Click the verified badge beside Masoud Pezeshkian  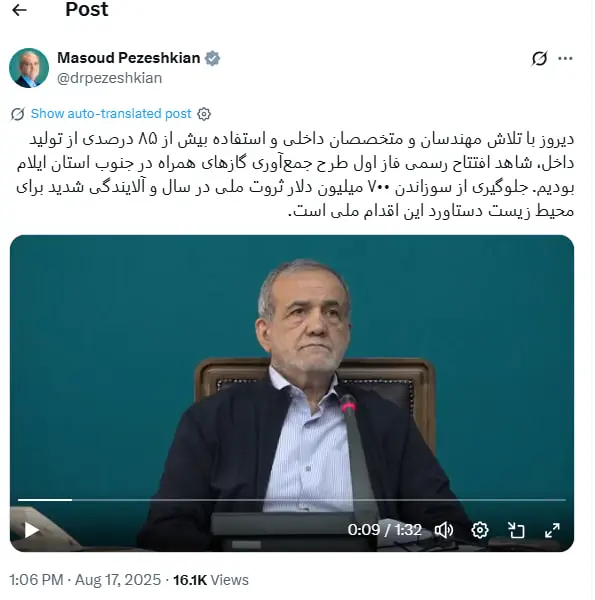(x=212, y=59)
